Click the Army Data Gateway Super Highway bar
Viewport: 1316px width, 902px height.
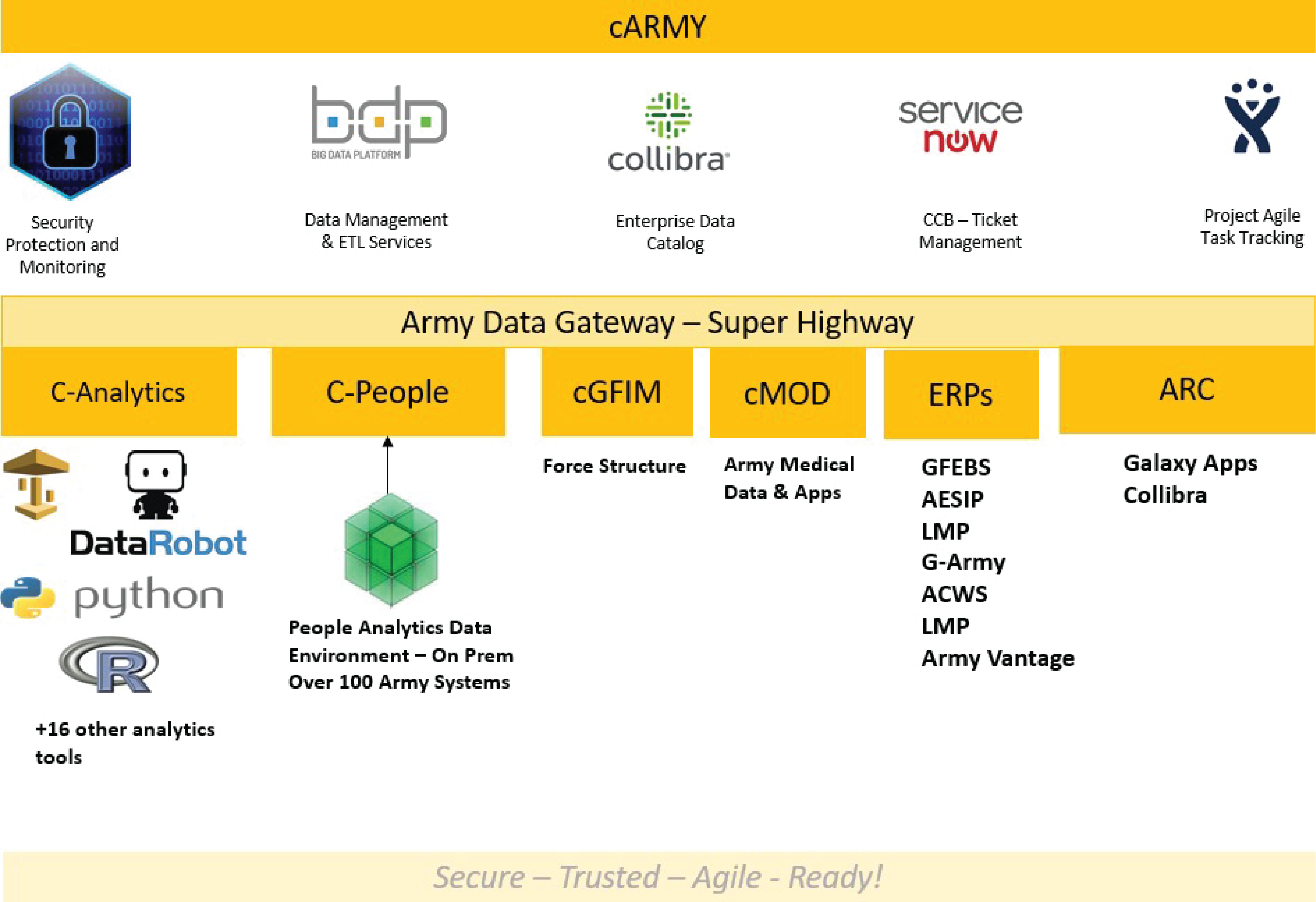pyautogui.click(x=658, y=322)
